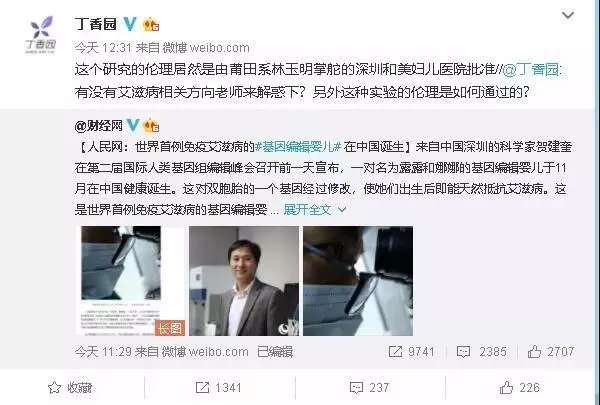The width and height of the screenshot is (600, 405).
Task: Repost the post with 1341 reposts
Action: 218,388
